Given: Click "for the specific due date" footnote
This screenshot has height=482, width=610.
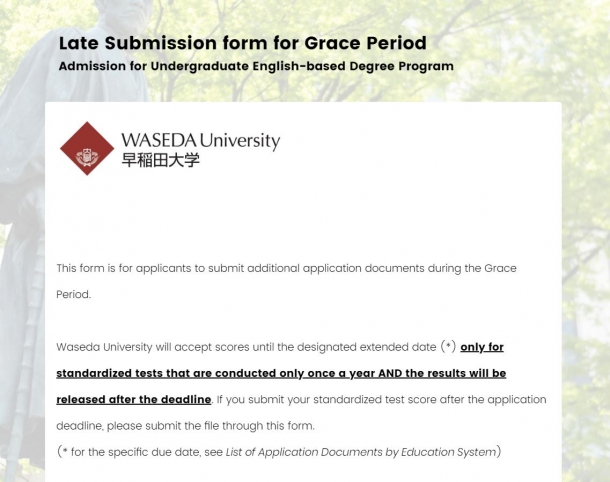Looking at the screenshot, I should [146, 452].
